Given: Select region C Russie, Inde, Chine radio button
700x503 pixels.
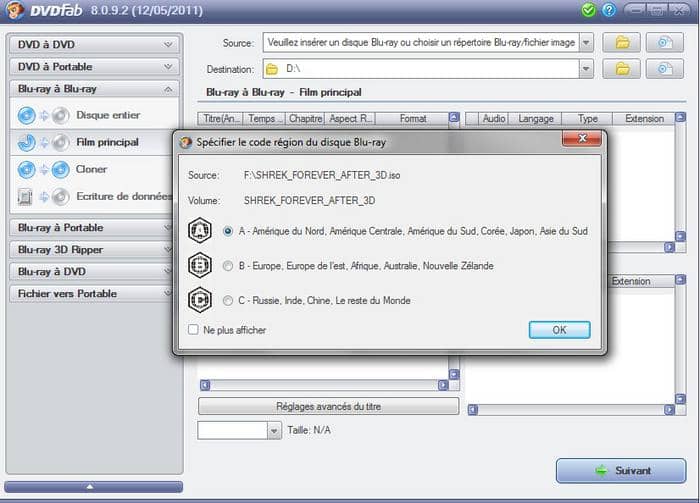Looking at the screenshot, I should 229,300.
